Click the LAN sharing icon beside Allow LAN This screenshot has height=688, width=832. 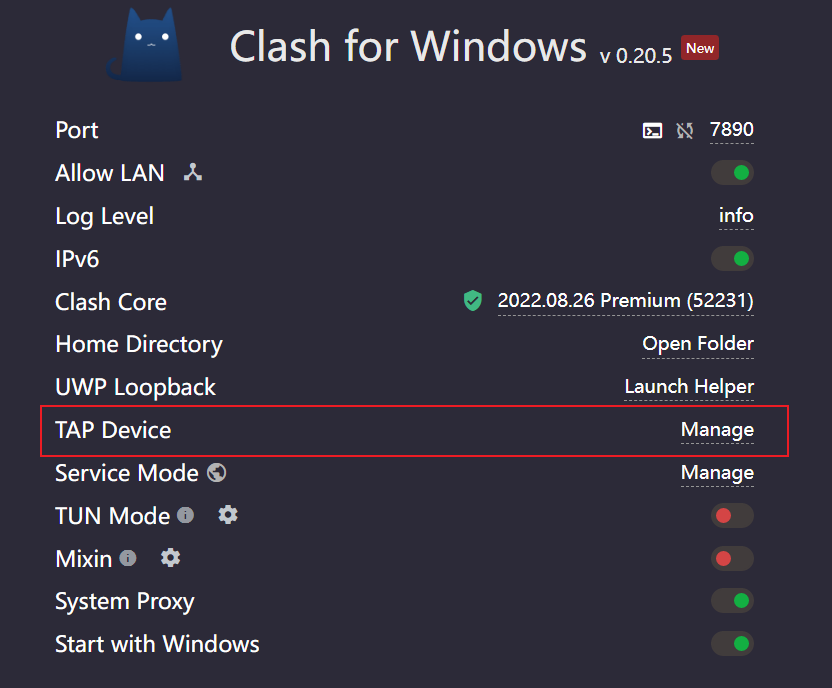[191, 172]
